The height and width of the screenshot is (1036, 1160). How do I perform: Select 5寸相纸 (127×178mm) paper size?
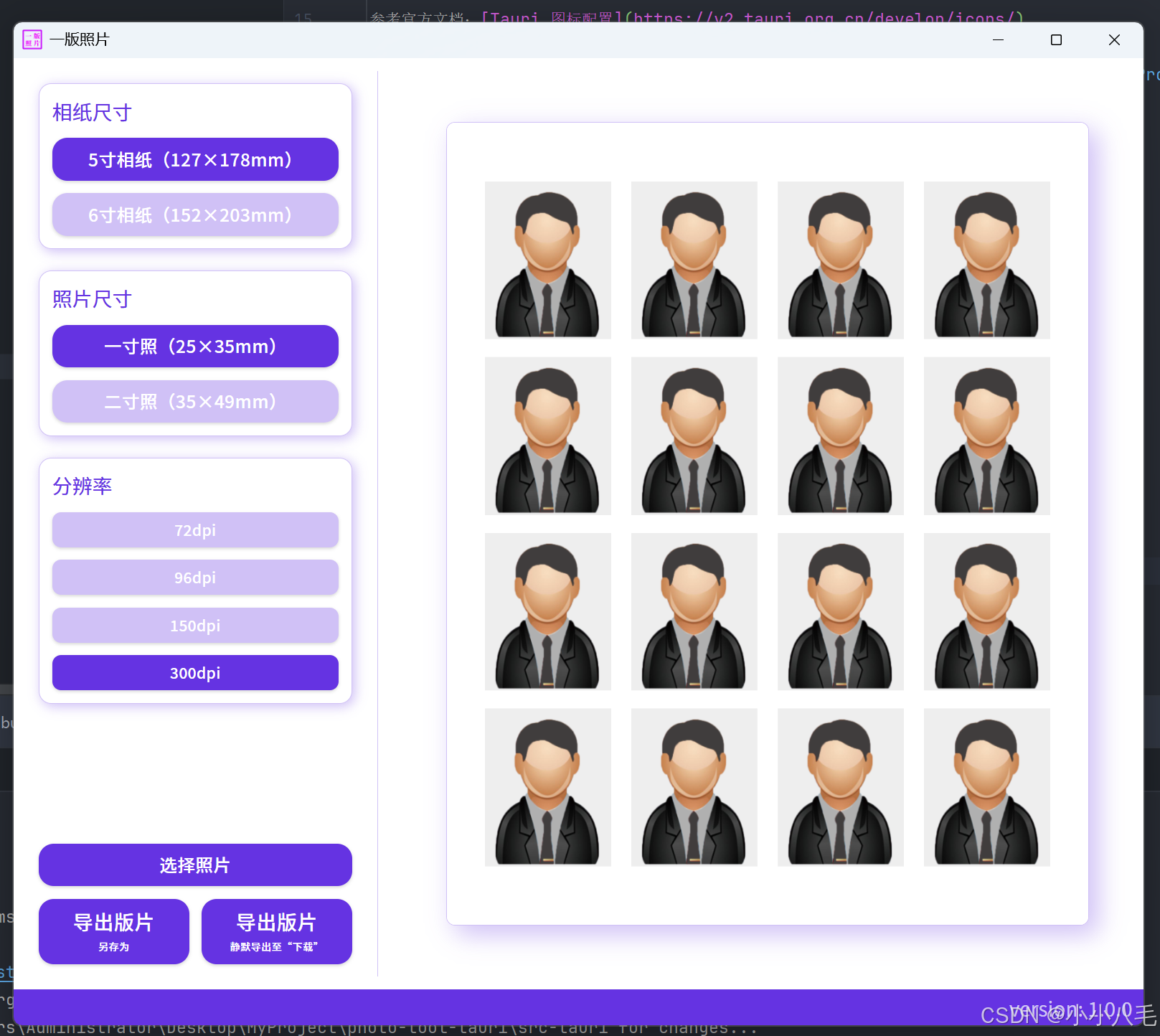pyautogui.click(x=195, y=159)
